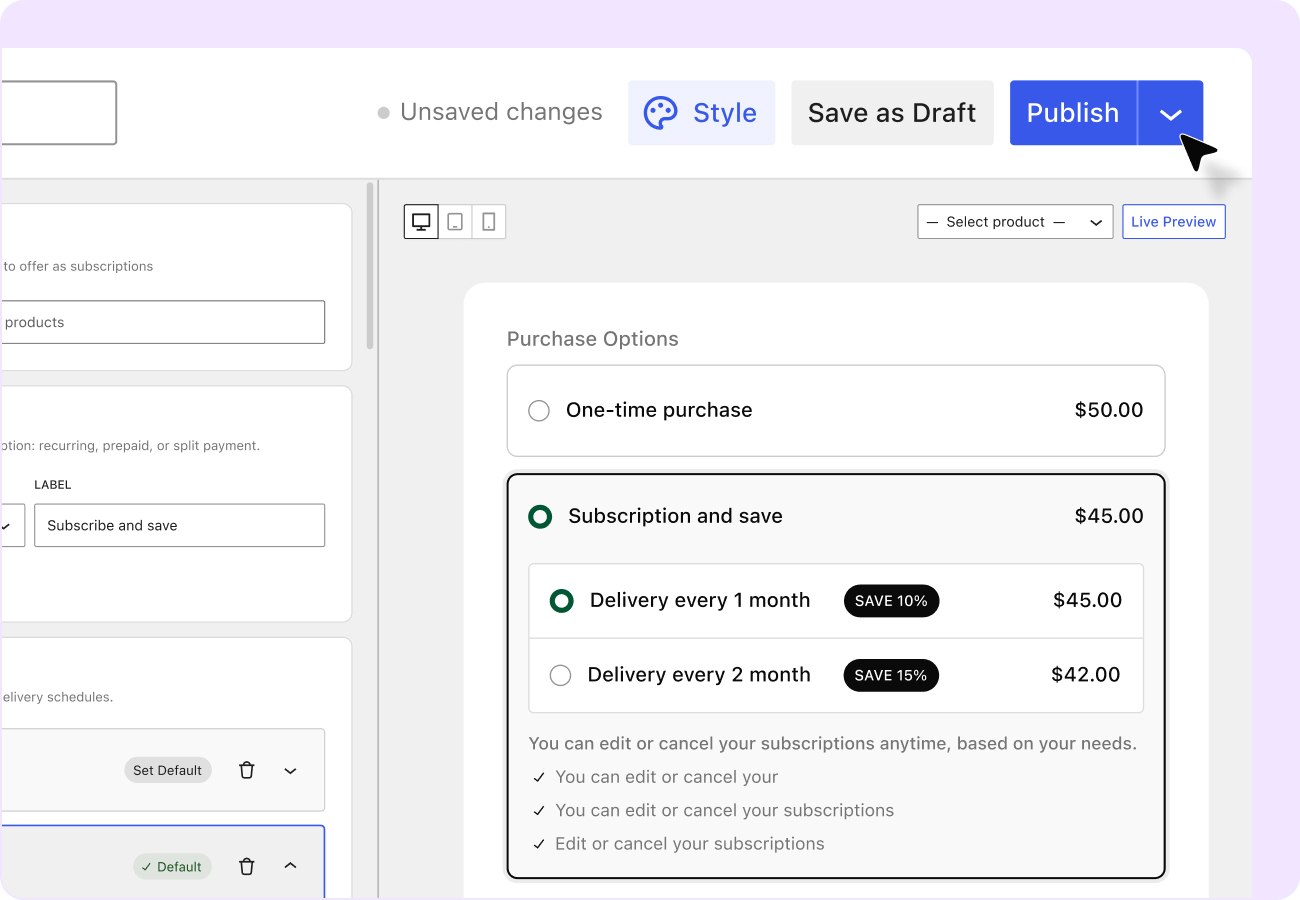Click the $42.00 price
1300x900 pixels.
(1086, 675)
